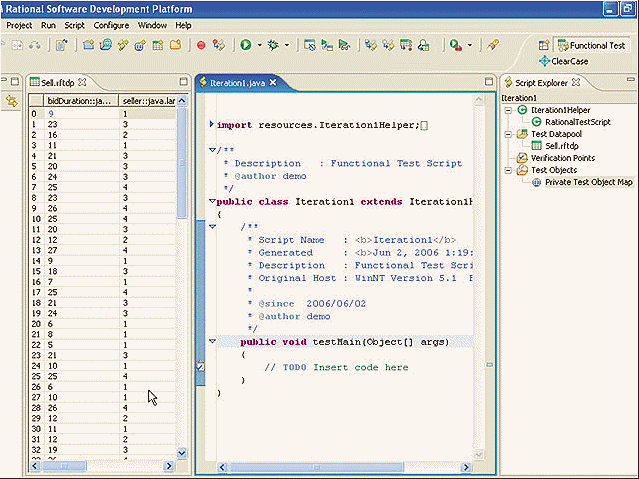The width and height of the screenshot is (639, 479).
Task: Open the Run button dropdown arrow
Action: (259, 45)
